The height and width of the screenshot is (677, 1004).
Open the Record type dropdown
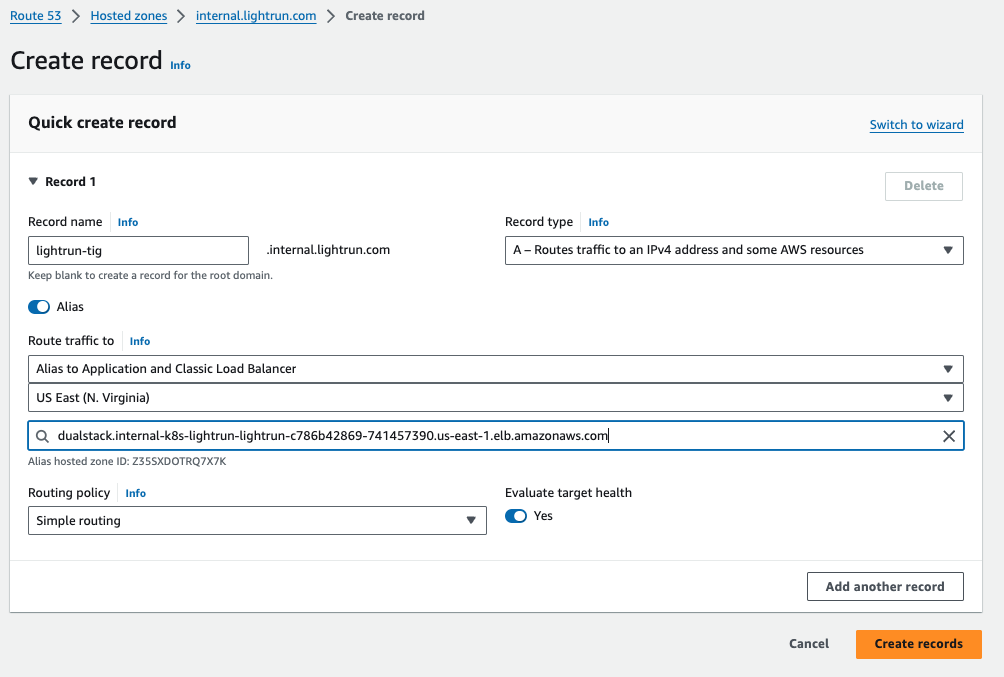[x=734, y=250]
